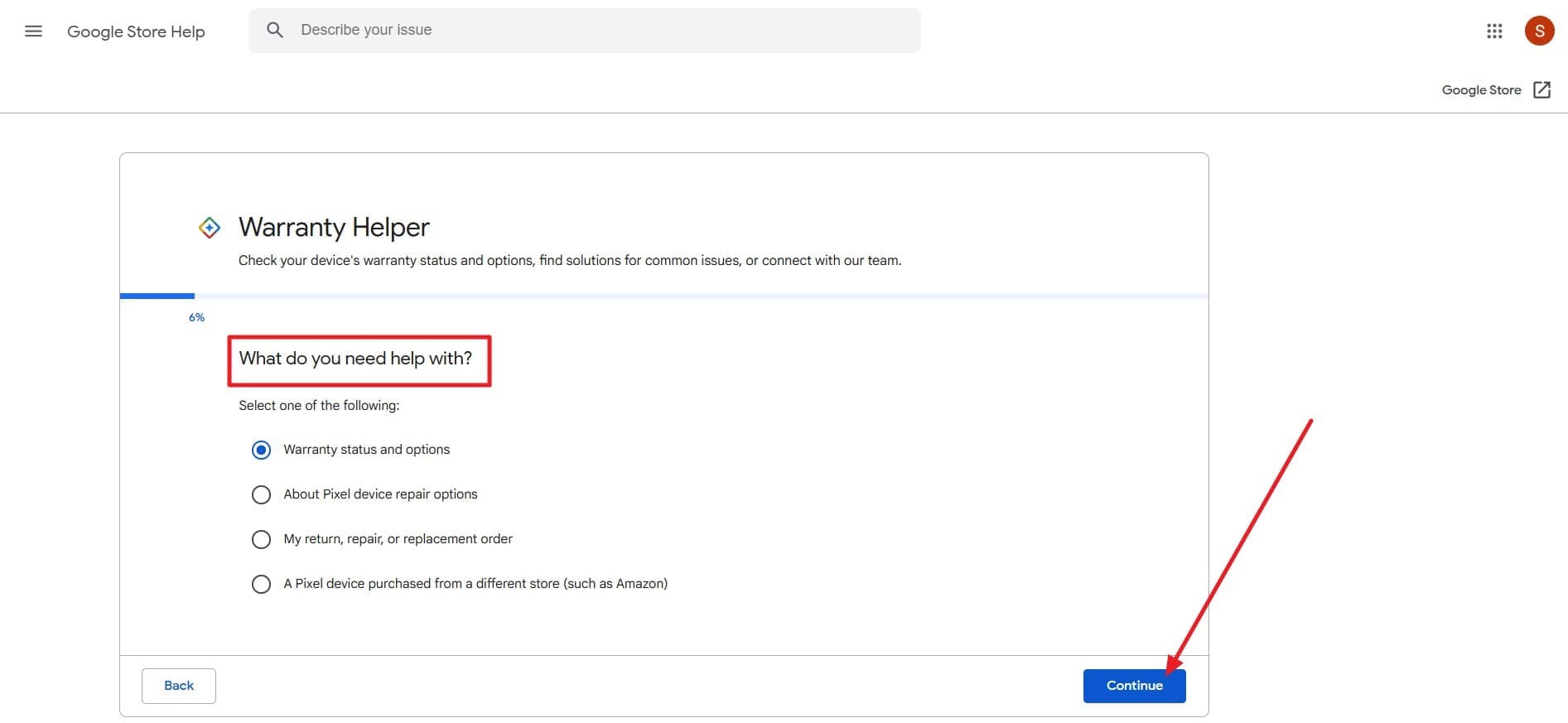
Task: Click the Continue button
Action: [1134, 686]
